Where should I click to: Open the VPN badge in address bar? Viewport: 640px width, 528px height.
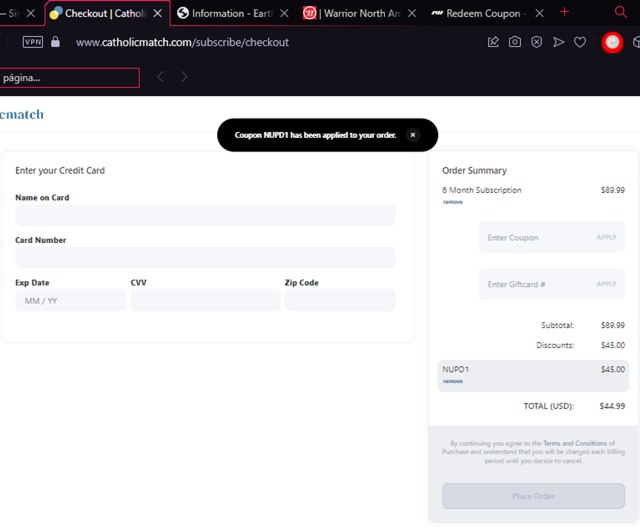coord(33,42)
